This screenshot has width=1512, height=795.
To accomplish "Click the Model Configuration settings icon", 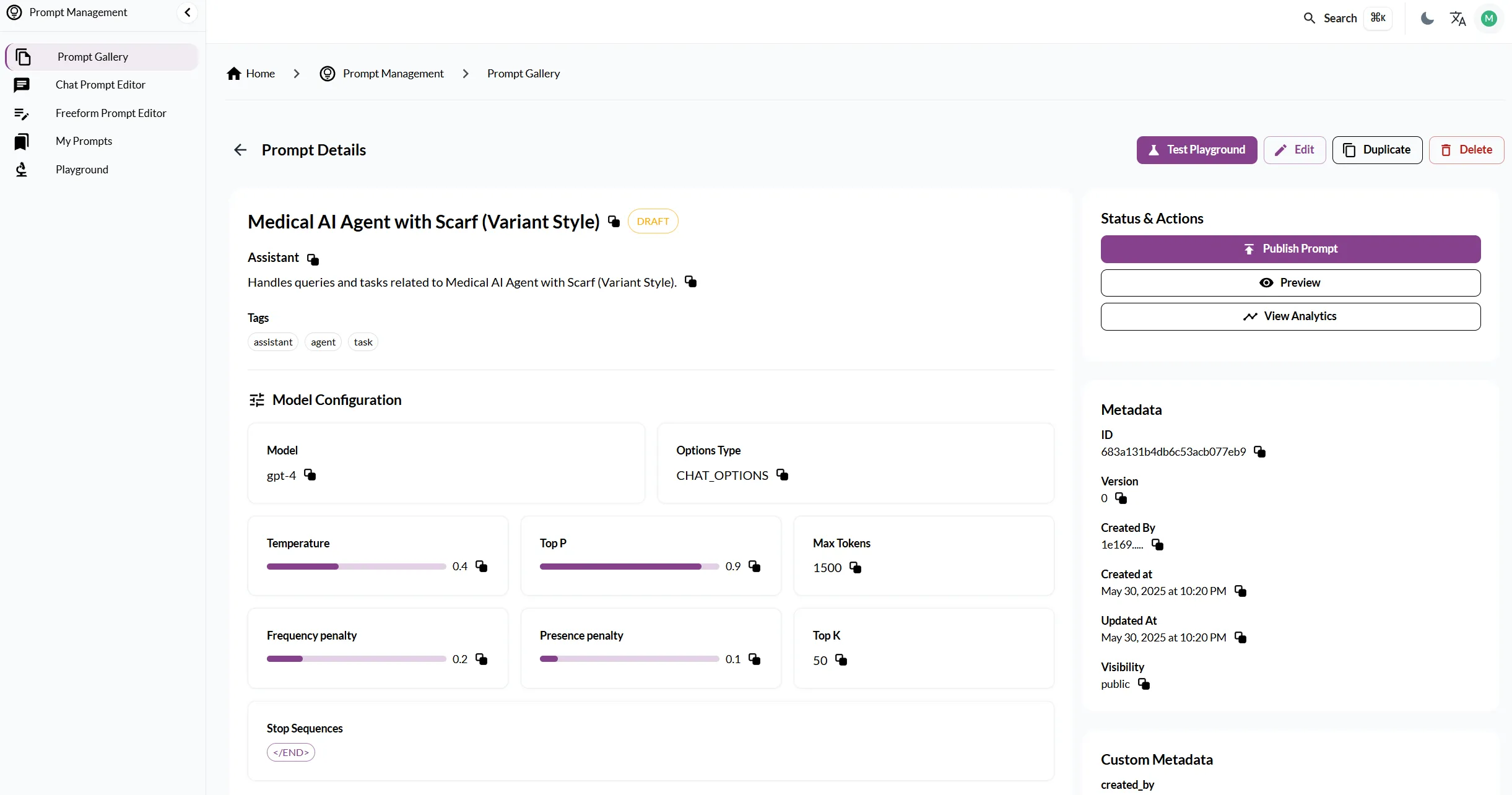I will [256, 400].
